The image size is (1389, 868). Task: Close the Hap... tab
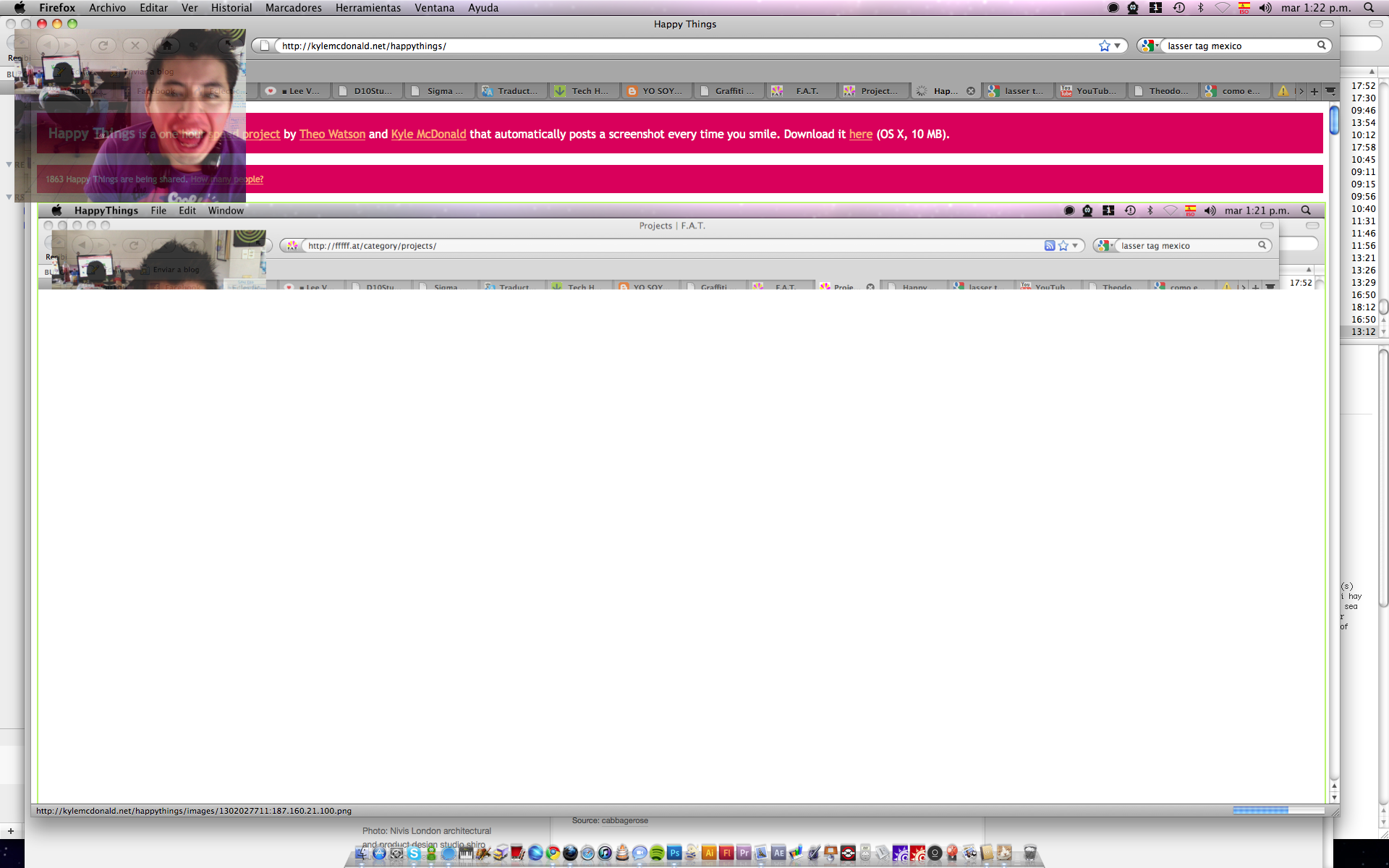tap(971, 91)
